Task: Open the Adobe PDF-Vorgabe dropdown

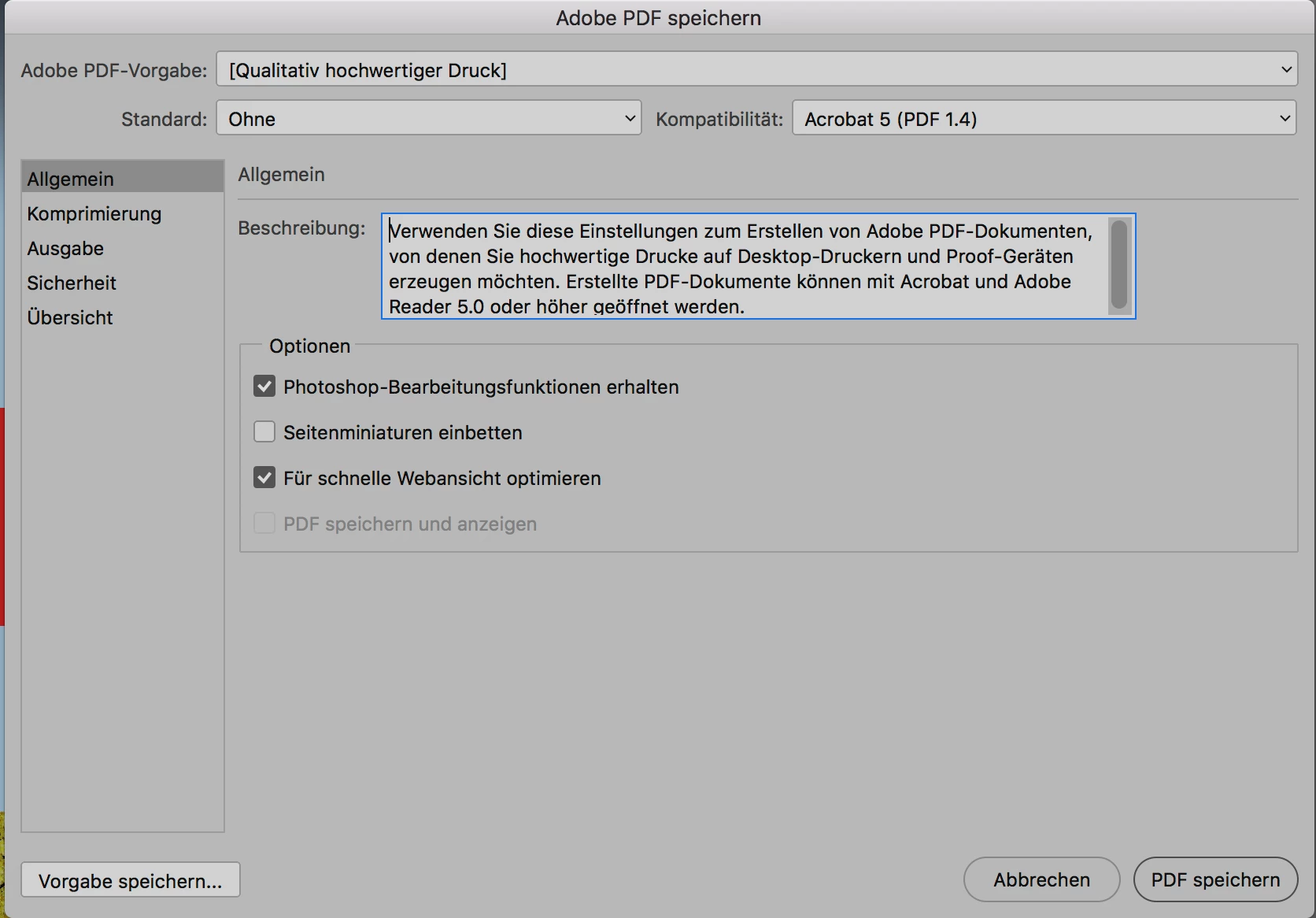Action: [x=756, y=70]
